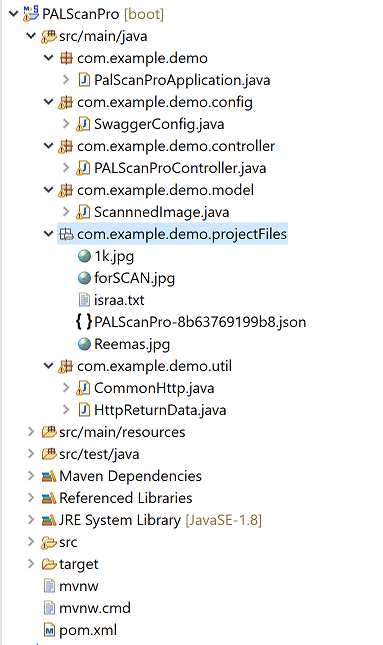Click the PALScanProController.java file icon
Viewport: 383px width, 645px height.
pos(83,168)
